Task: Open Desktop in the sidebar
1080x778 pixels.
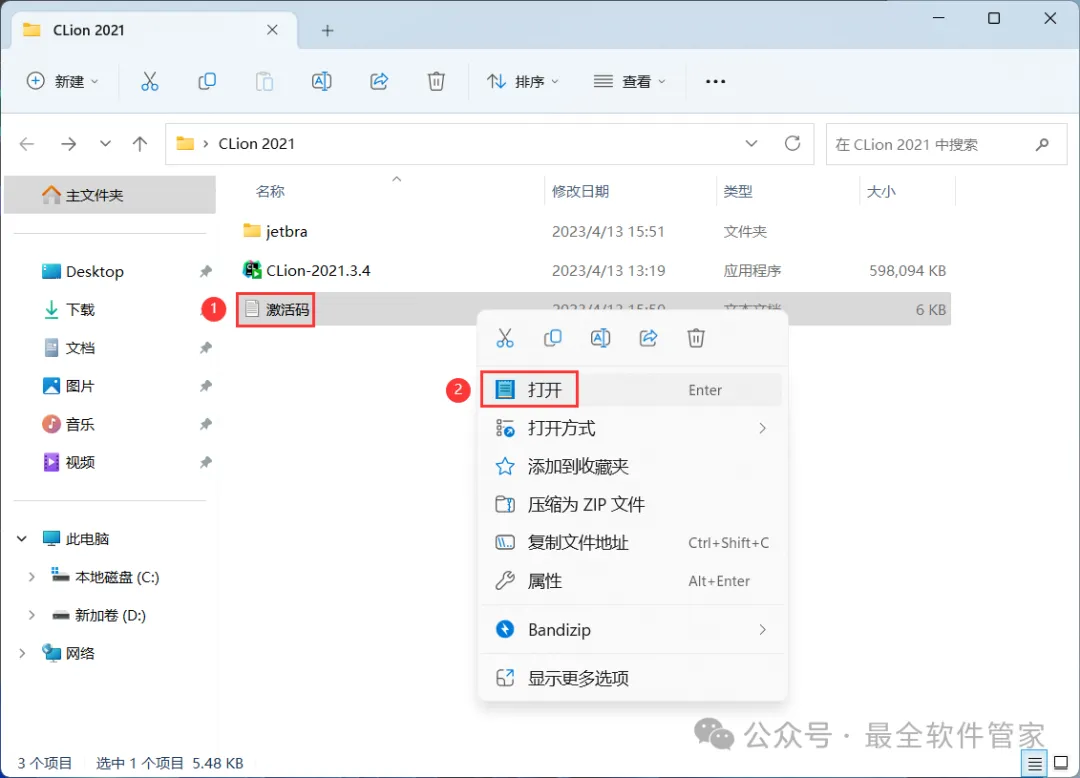Action: tap(94, 271)
